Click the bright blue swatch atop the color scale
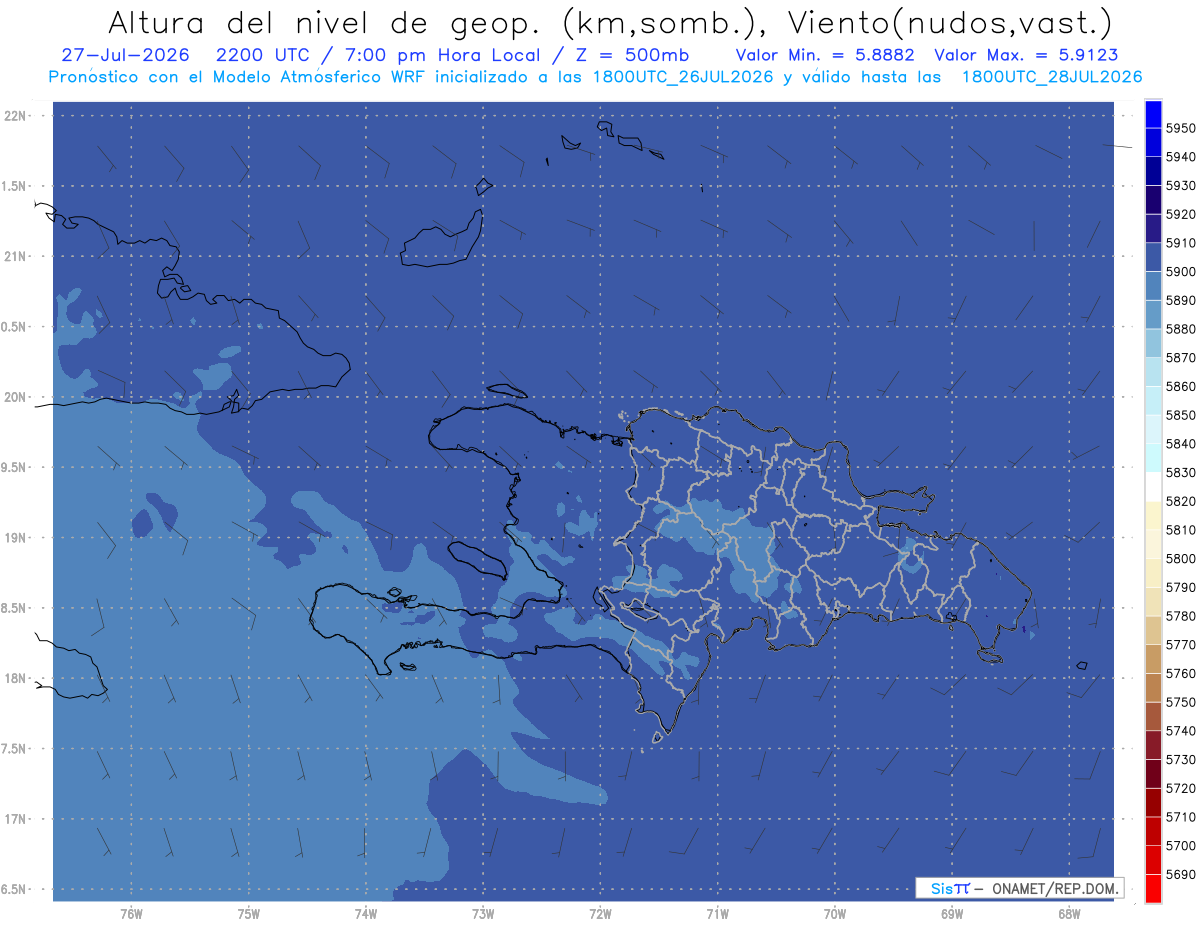 click(1153, 114)
